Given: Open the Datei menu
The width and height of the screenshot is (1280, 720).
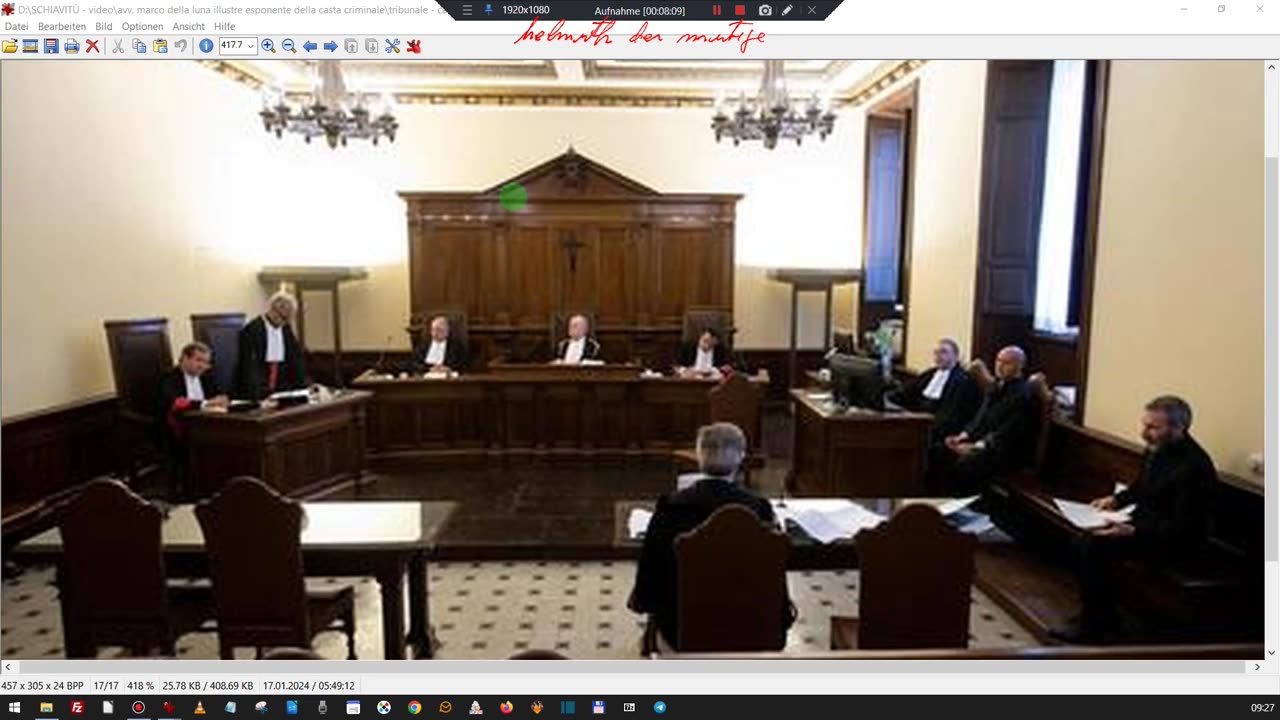Looking at the screenshot, I should click(16, 26).
